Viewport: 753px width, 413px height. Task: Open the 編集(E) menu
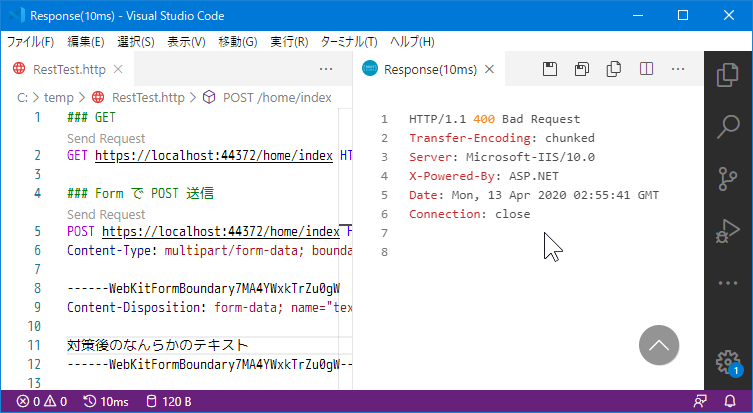86,42
